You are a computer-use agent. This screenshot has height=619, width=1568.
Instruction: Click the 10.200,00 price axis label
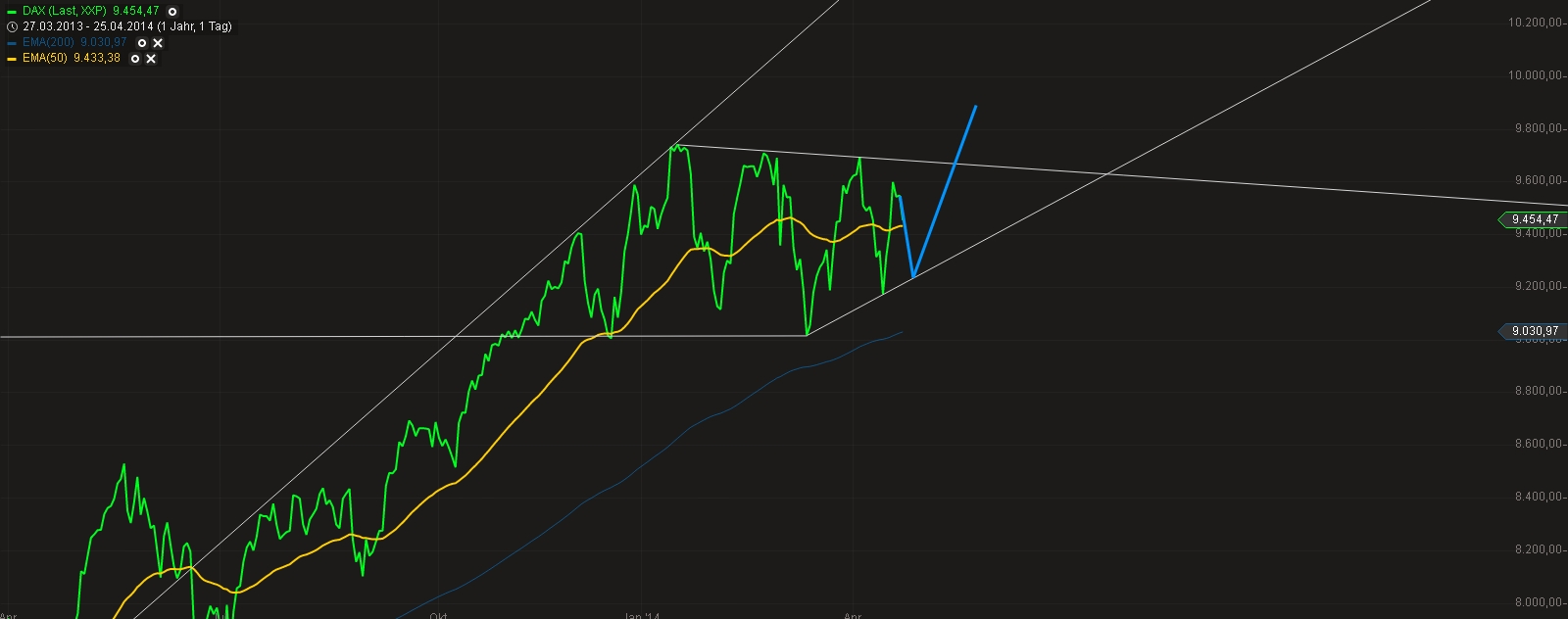tap(1534, 23)
